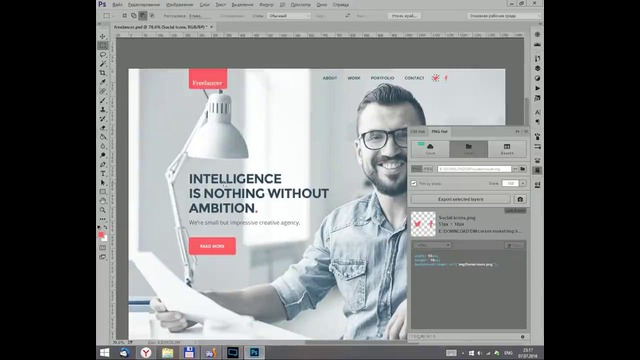The image size is (640, 360).
Task: Click the background color swatch
Action: 105,238
